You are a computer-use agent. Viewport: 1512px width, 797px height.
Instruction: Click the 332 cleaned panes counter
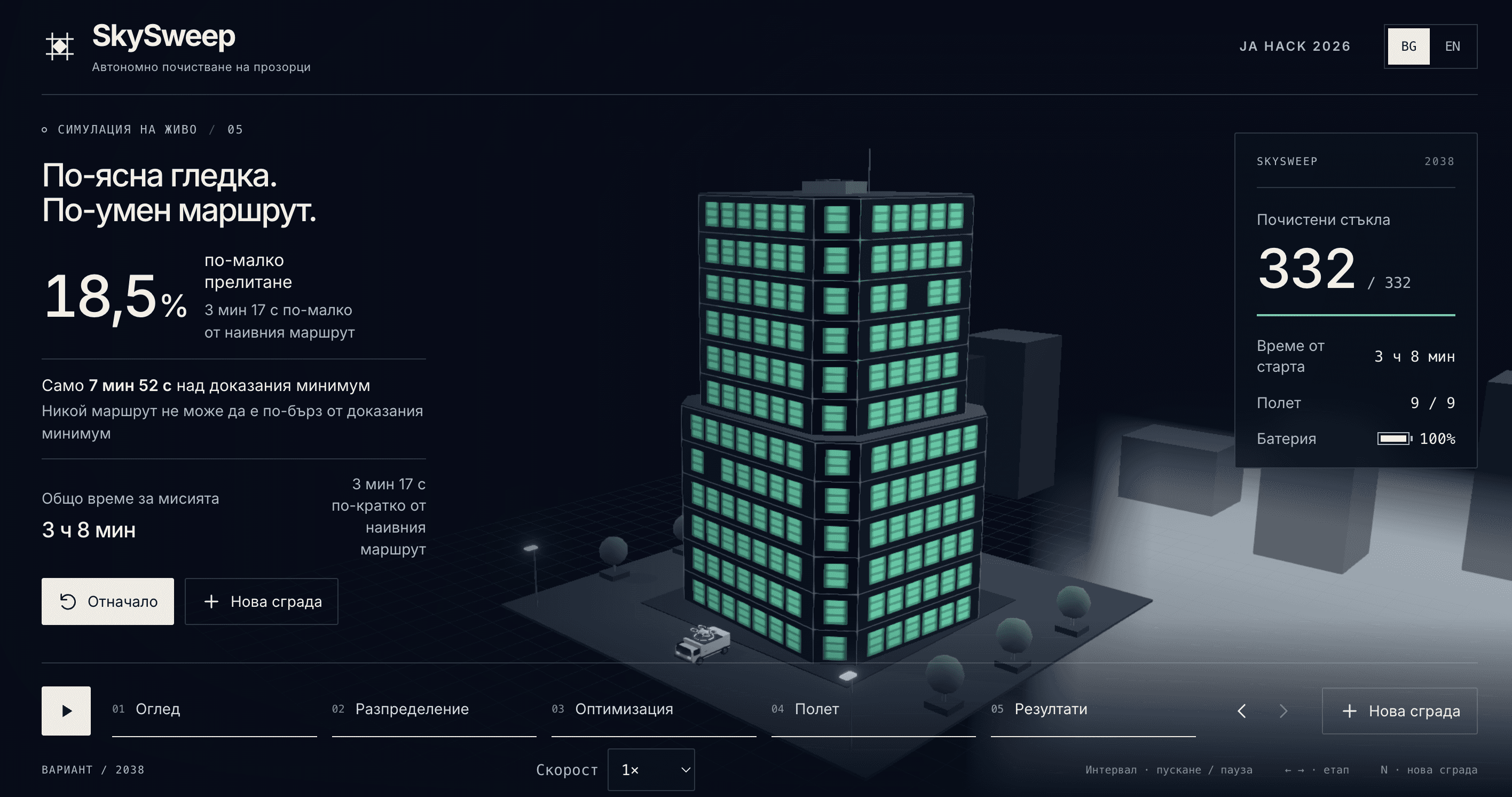point(1306,268)
